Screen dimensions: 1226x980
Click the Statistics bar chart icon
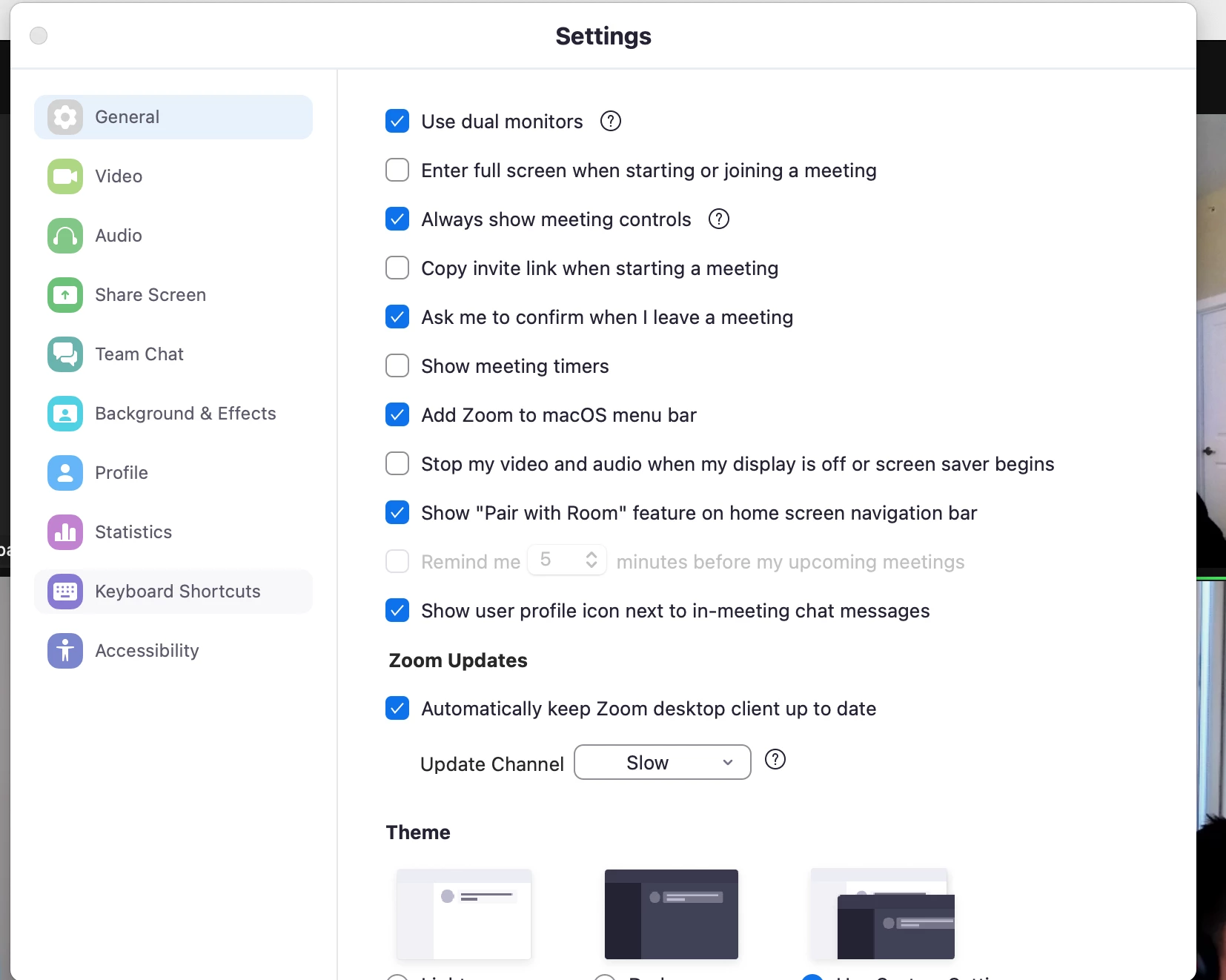pos(65,532)
